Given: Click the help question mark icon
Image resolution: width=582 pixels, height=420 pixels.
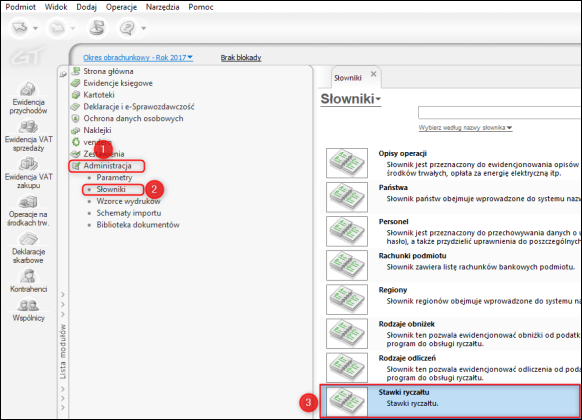Looking at the screenshot, I should coord(128,28).
